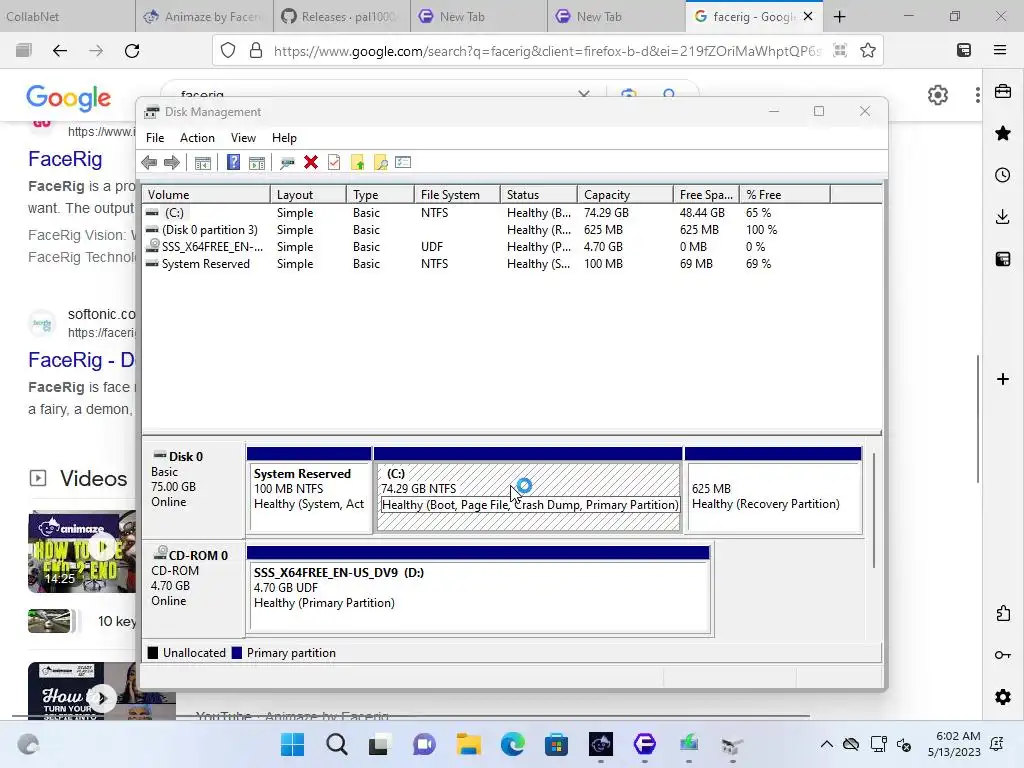Click the CD-ROM 0 label panel
1024x768 pixels.
click(194, 588)
